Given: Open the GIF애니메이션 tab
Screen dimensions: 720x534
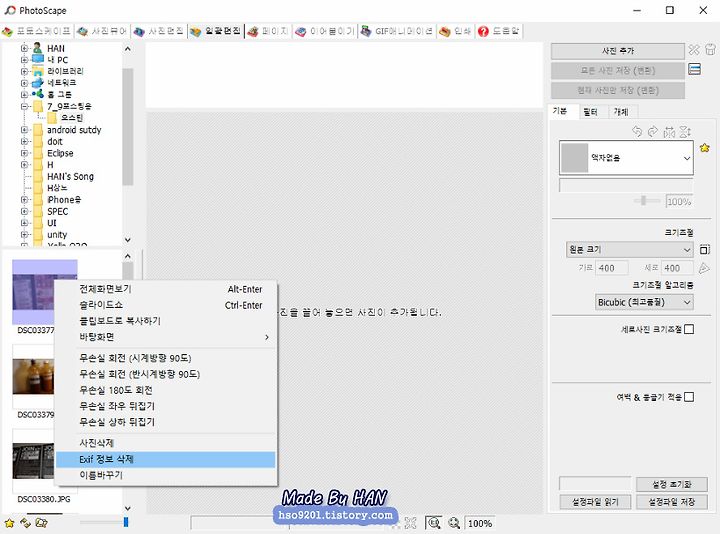Looking at the screenshot, I should click(x=397, y=31).
